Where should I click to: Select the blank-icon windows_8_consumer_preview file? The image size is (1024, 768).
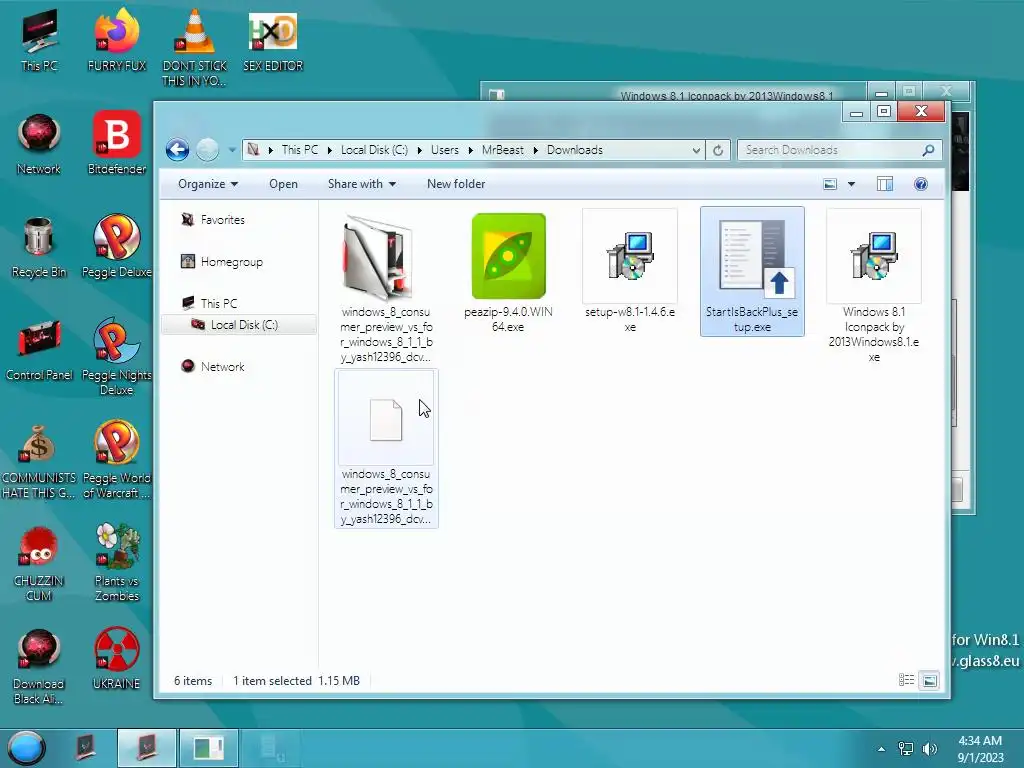click(386, 448)
